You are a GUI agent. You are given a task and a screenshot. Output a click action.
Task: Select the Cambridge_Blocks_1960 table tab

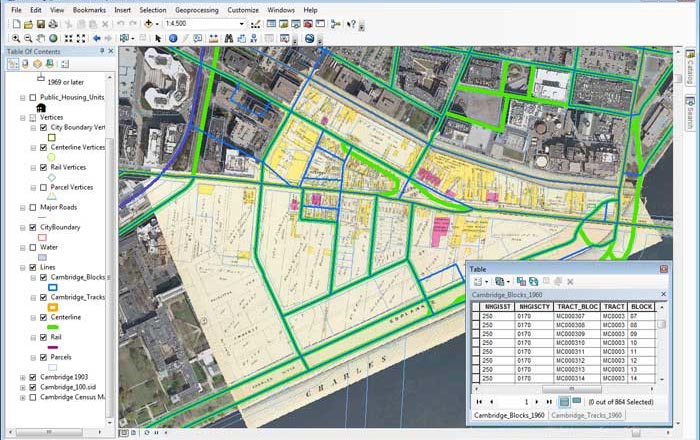509,415
